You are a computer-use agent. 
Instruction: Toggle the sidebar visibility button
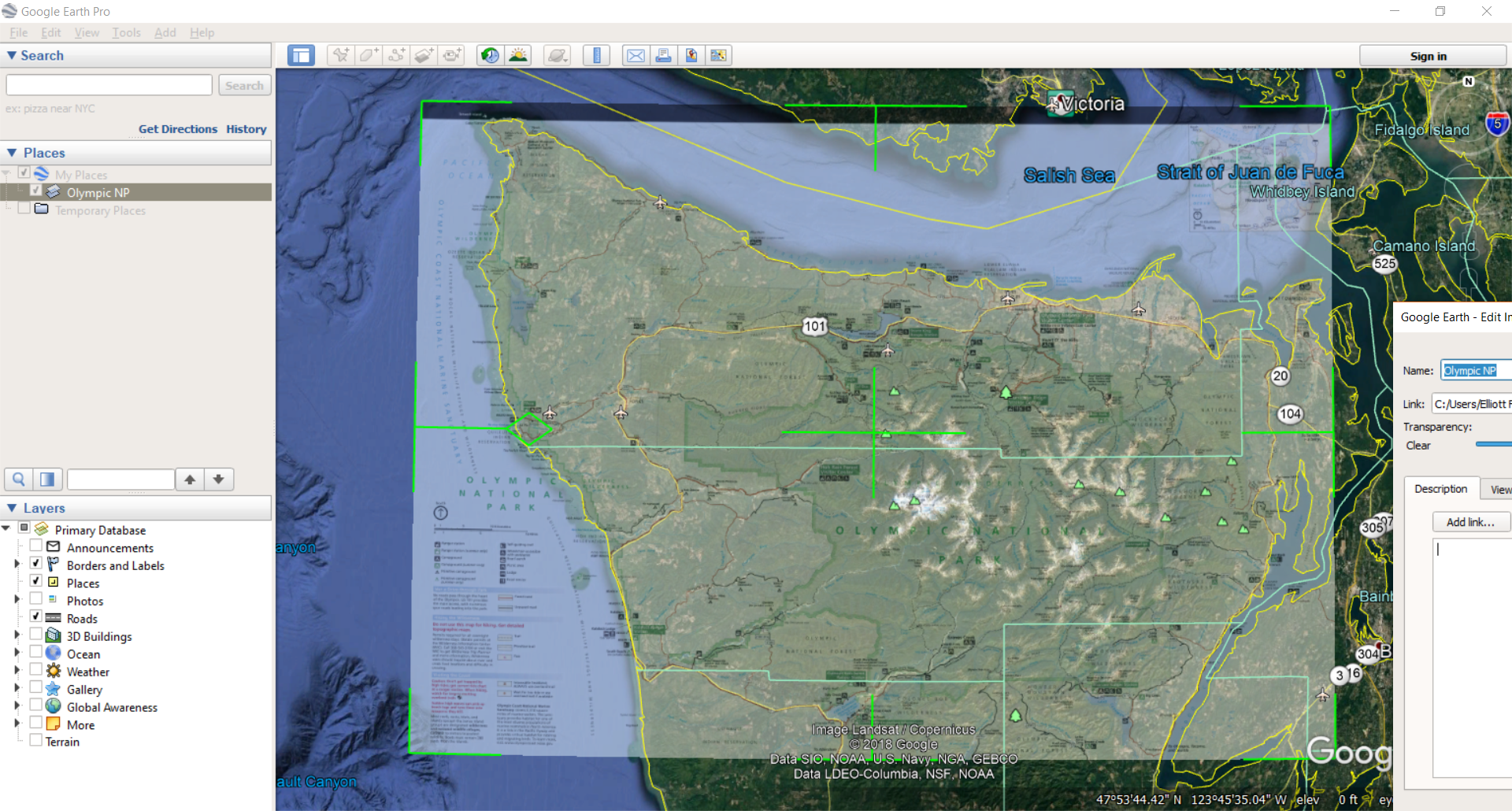(301, 55)
